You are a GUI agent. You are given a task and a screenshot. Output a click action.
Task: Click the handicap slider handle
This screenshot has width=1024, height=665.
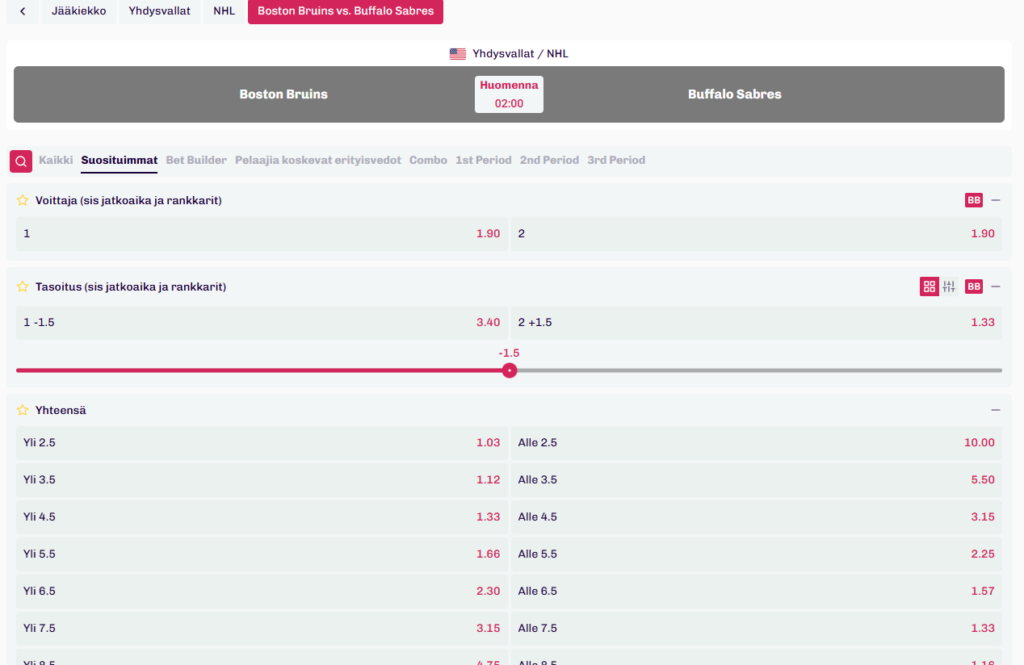(x=509, y=370)
